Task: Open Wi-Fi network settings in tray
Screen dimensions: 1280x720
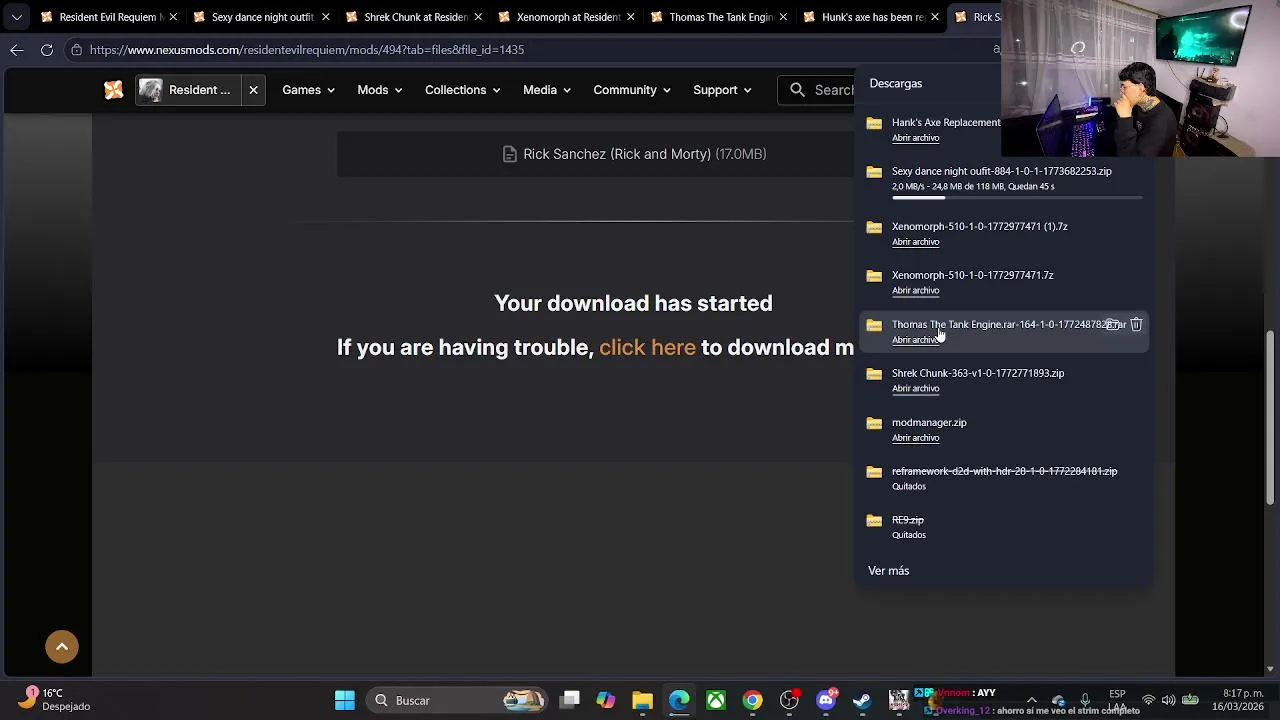Action: [x=1148, y=700]
